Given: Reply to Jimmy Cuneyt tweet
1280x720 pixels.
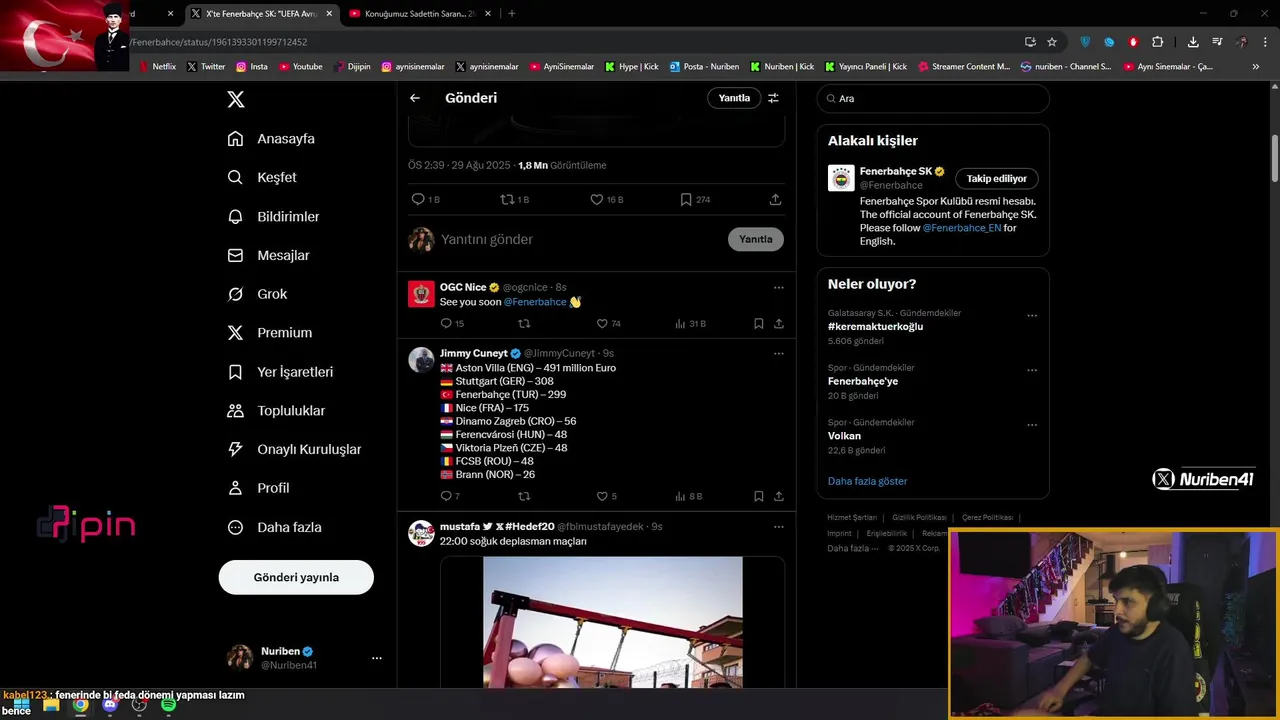Looking at the screenshot, I should 446,496.
